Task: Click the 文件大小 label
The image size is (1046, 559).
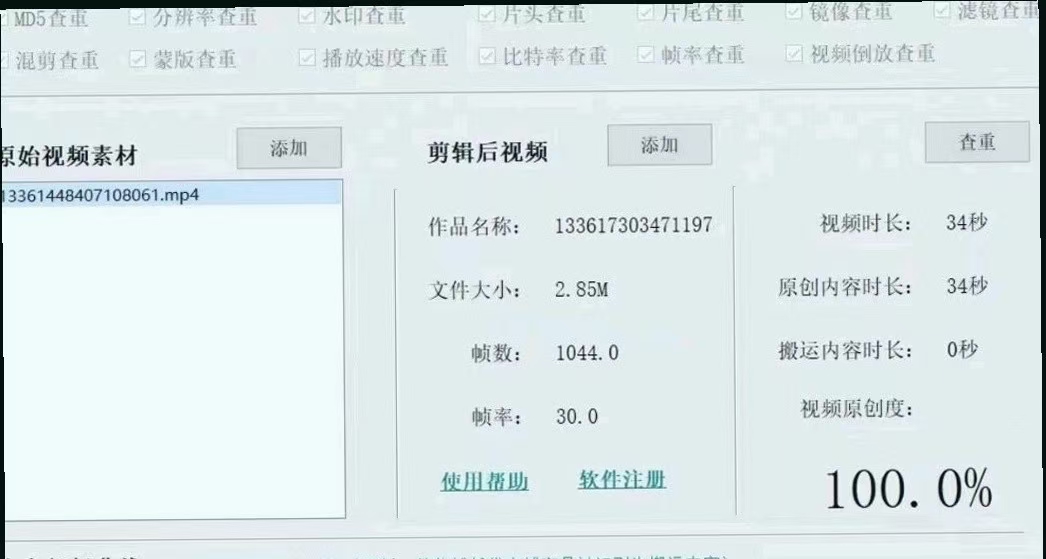Action: click(x=474, y=291)
